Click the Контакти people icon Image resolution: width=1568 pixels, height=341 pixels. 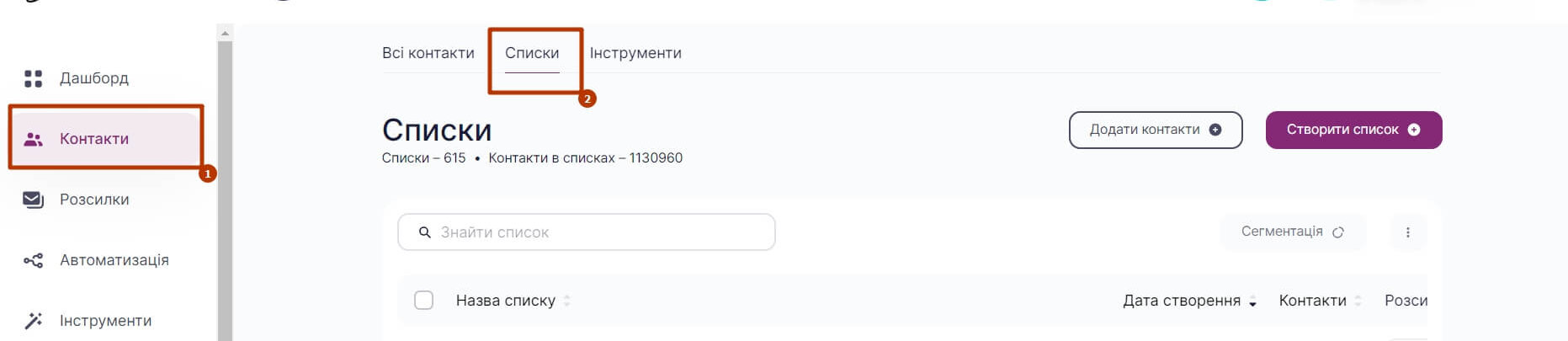pyautogui.click(x=33, y=139)
